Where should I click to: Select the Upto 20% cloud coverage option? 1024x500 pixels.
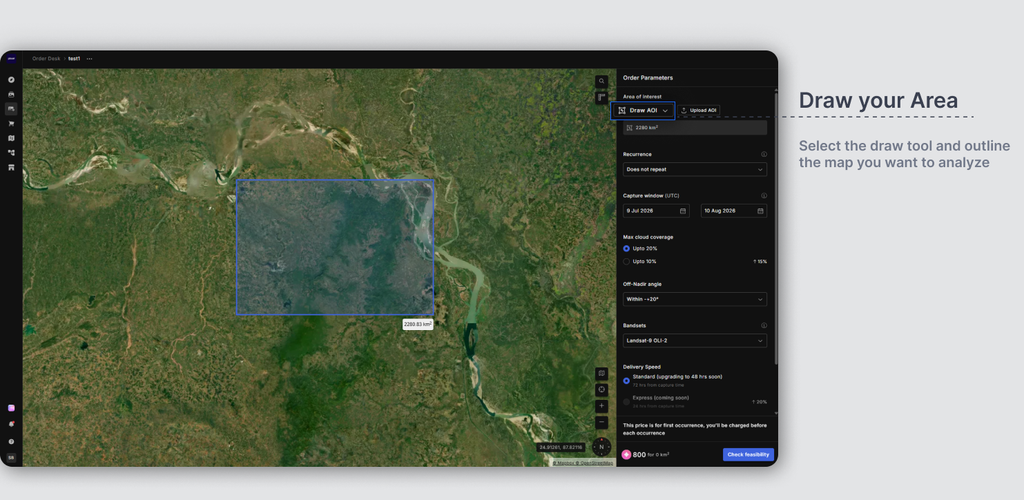626,249
